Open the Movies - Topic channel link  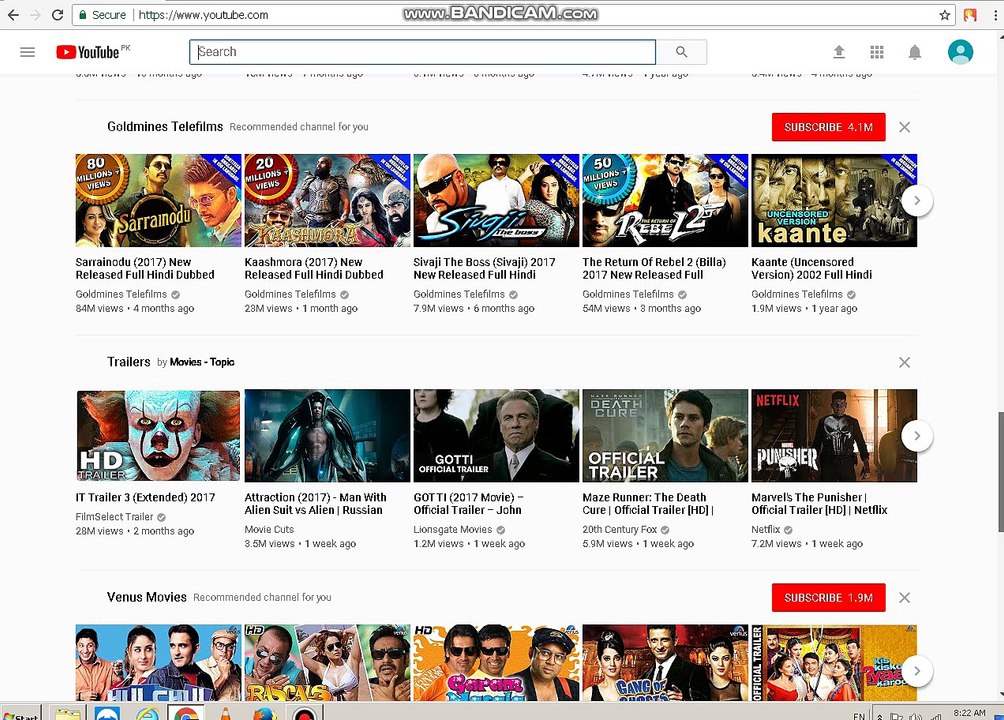click(202, 362)
